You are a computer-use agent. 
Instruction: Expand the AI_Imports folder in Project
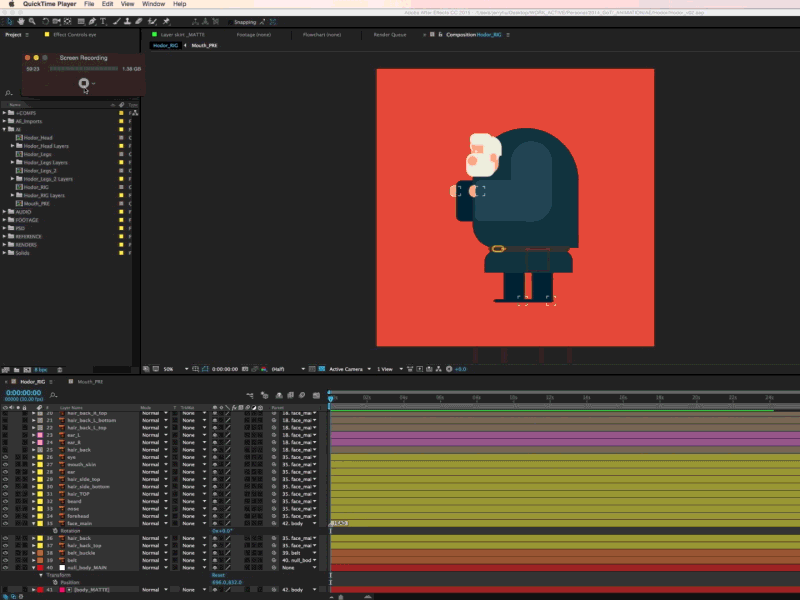[5, 121]
